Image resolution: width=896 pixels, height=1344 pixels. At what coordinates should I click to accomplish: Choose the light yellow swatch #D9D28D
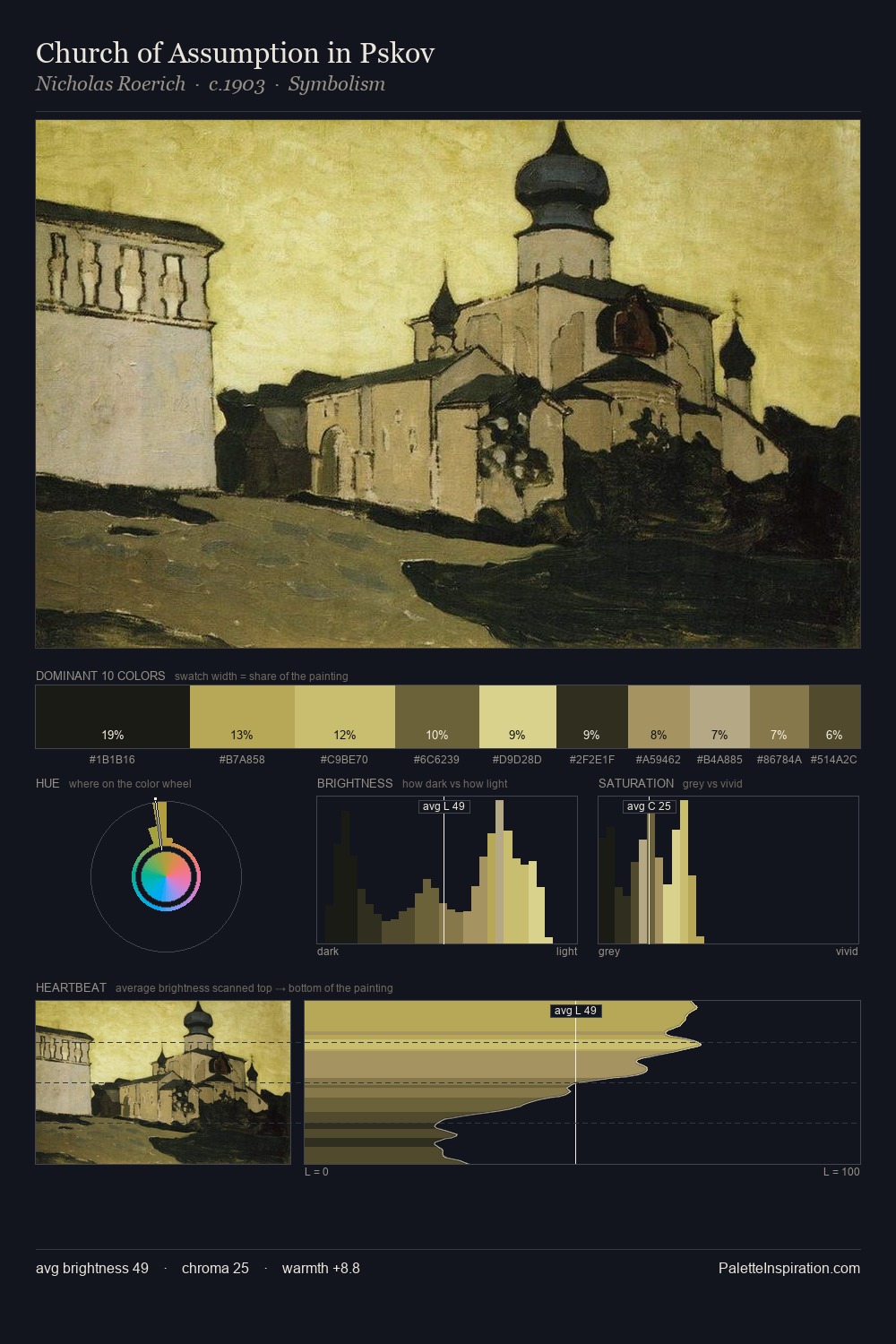(x=518, y=717)
